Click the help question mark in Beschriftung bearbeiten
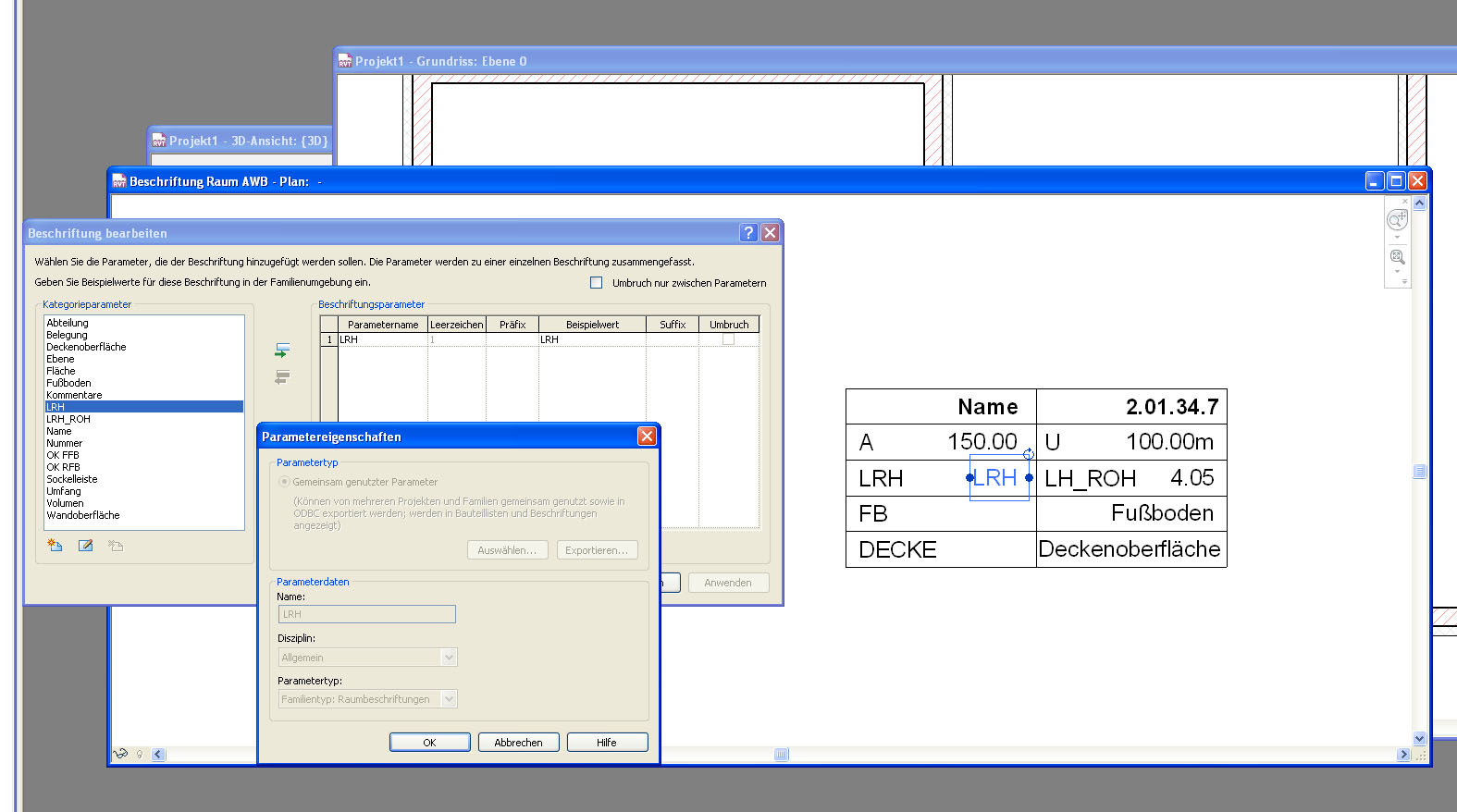The image size is (1457, 812). click(x=749, y=233)
